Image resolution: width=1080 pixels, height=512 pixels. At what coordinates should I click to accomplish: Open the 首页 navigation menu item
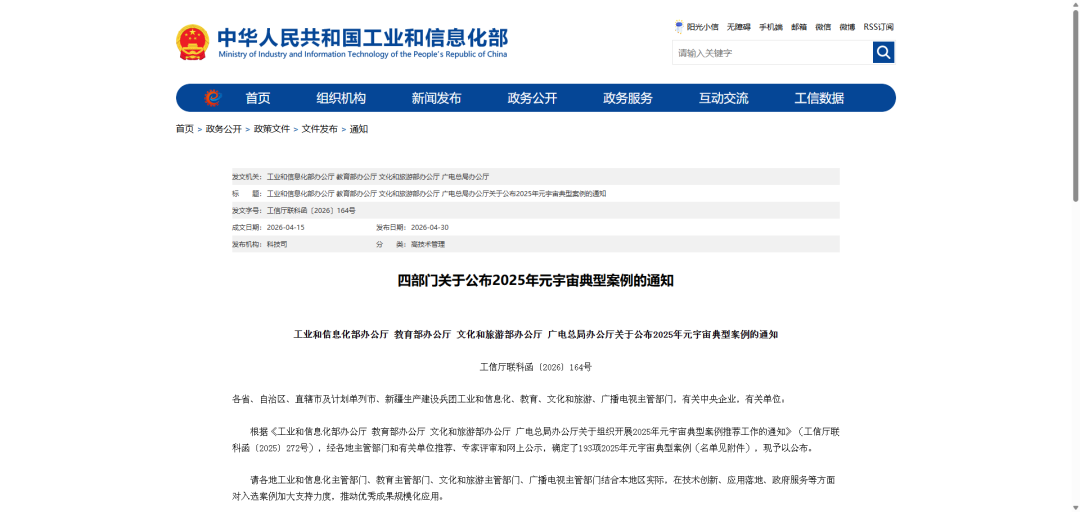(x=258, y=98)
